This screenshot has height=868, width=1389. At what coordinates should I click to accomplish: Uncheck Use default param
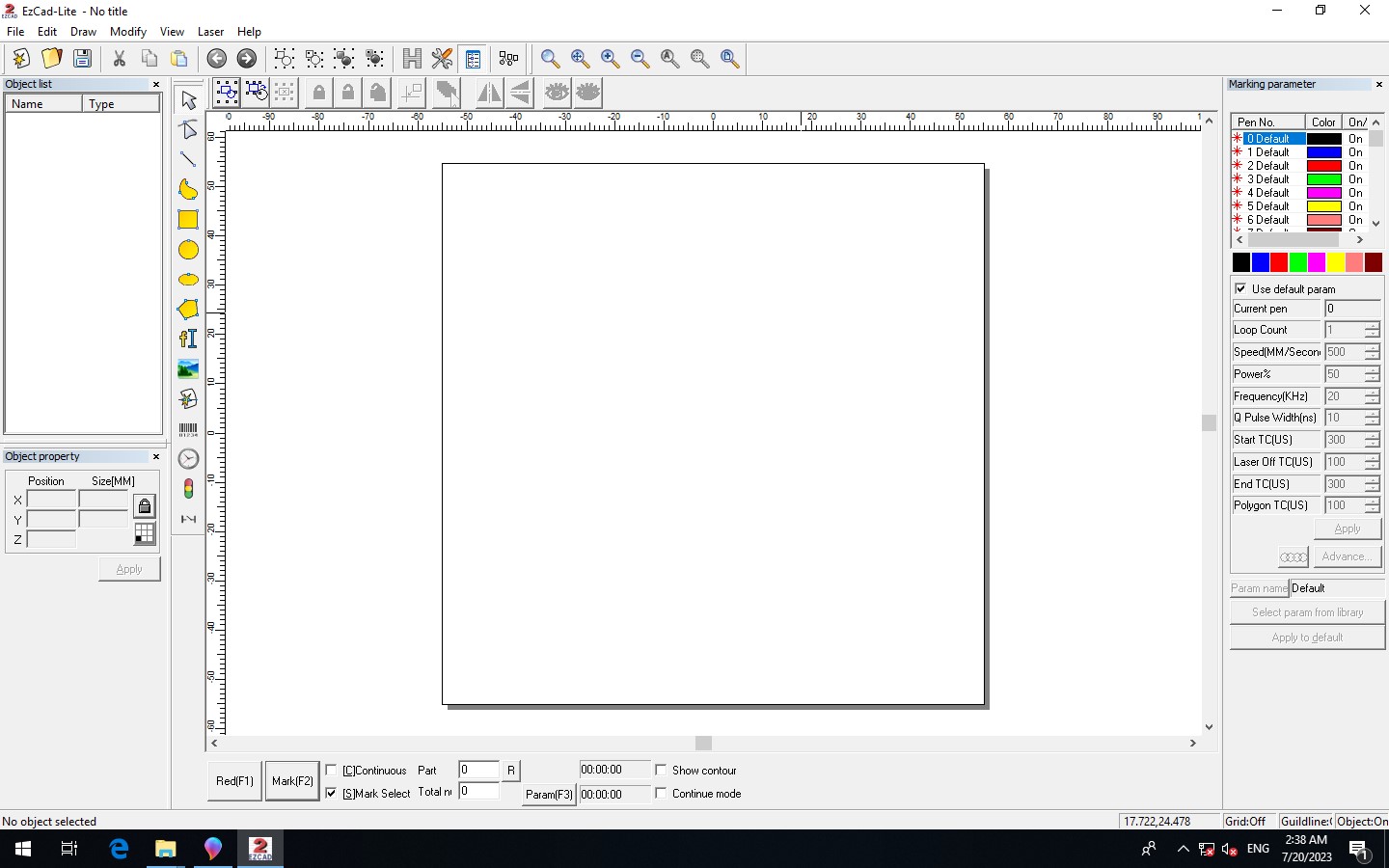1240,288
